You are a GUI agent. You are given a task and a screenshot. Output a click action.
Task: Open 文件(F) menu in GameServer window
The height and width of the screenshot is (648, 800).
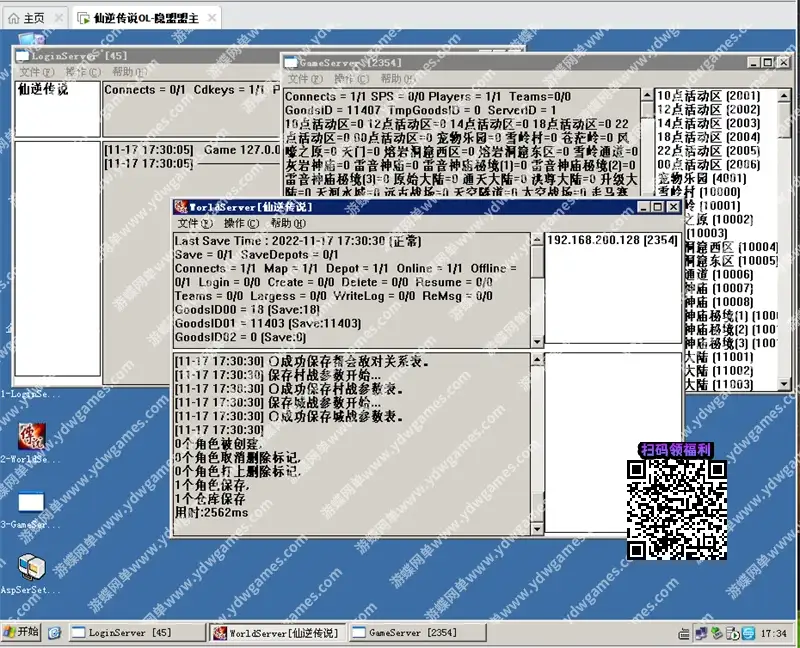305,79
